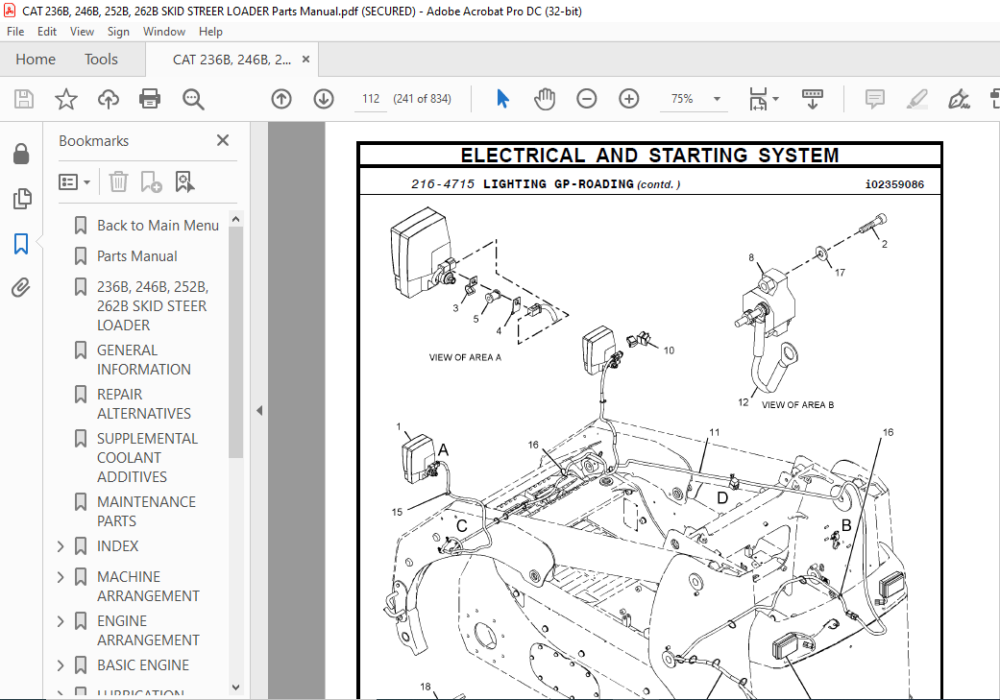
Task: Open bookmarks options dropdown menu
Action: pyautogui.click(x=74, y=182)
